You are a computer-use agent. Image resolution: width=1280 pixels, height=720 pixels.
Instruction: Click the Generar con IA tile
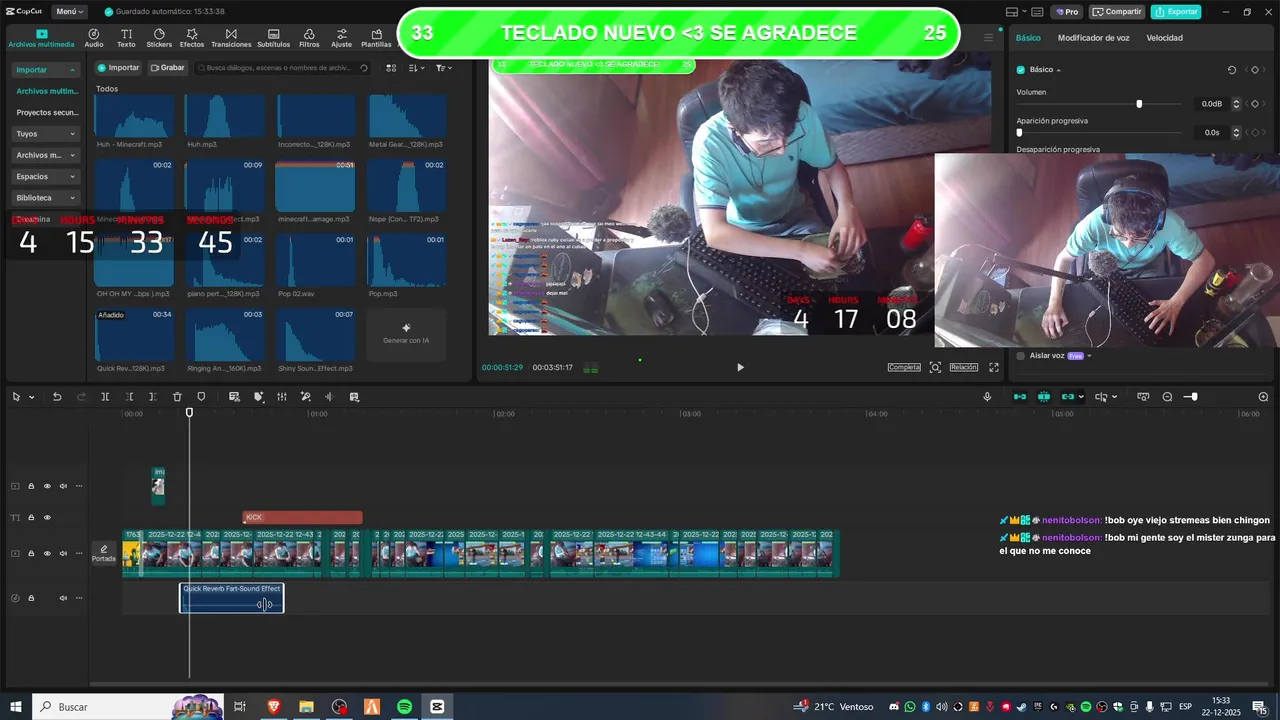pyautogui.click(x=406, y=334)
